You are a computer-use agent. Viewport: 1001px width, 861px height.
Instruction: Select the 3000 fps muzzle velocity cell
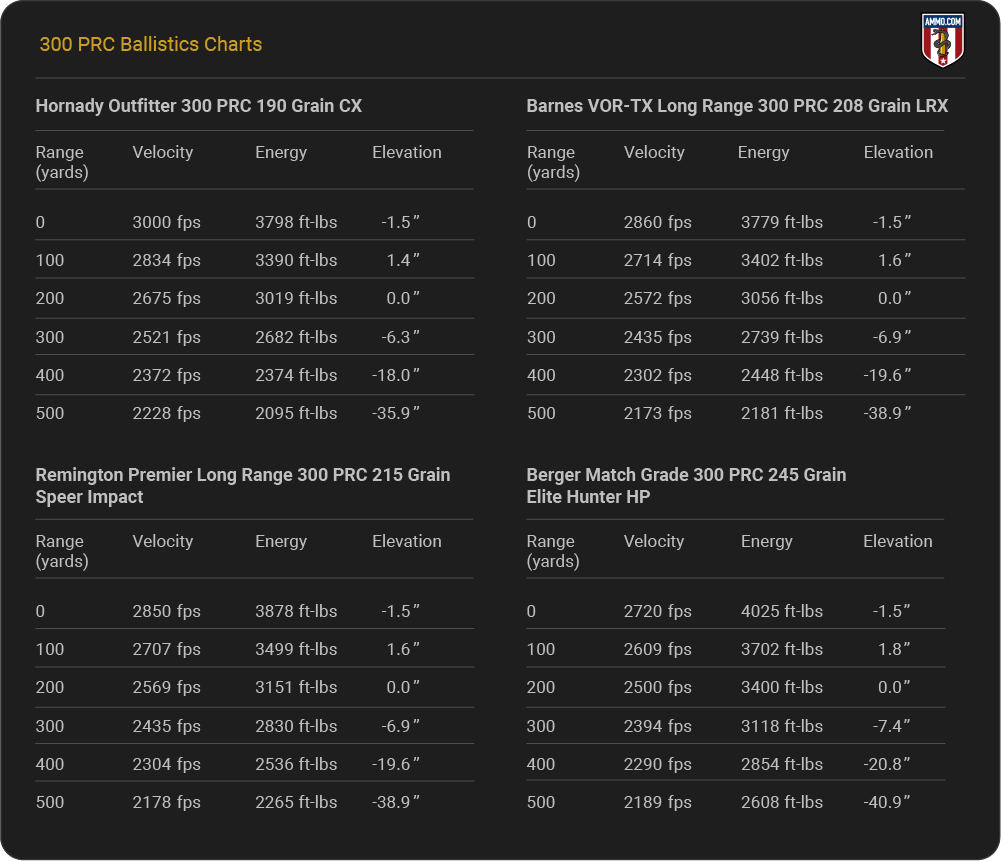coord(167,222)
